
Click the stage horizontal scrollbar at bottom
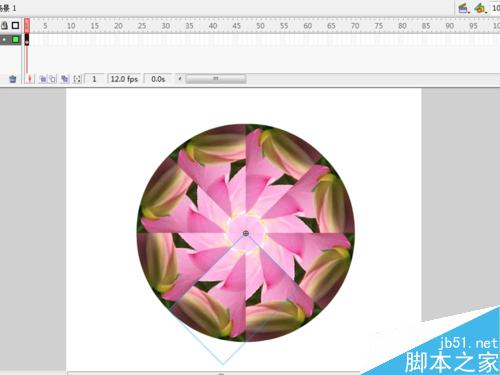pyautogui.click(x=213, y=373)
